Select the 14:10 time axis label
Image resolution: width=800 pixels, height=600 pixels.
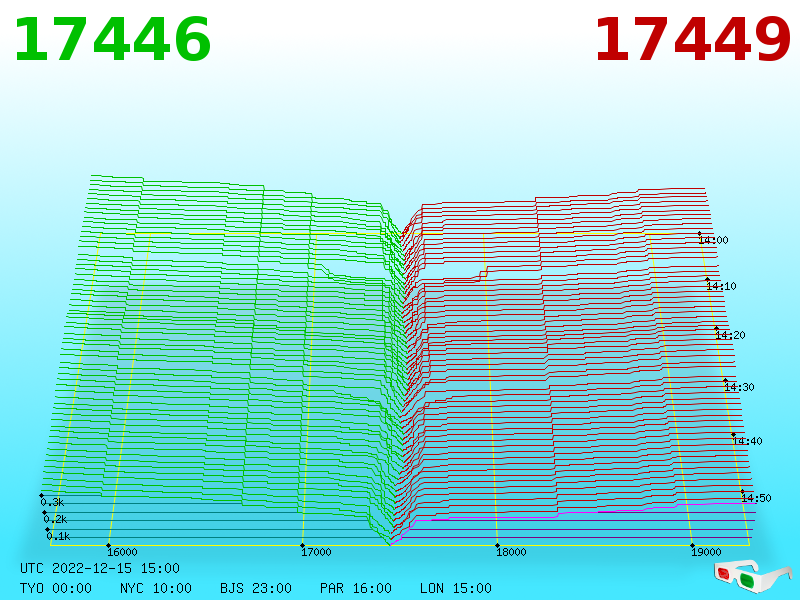[x=721, y=286]
